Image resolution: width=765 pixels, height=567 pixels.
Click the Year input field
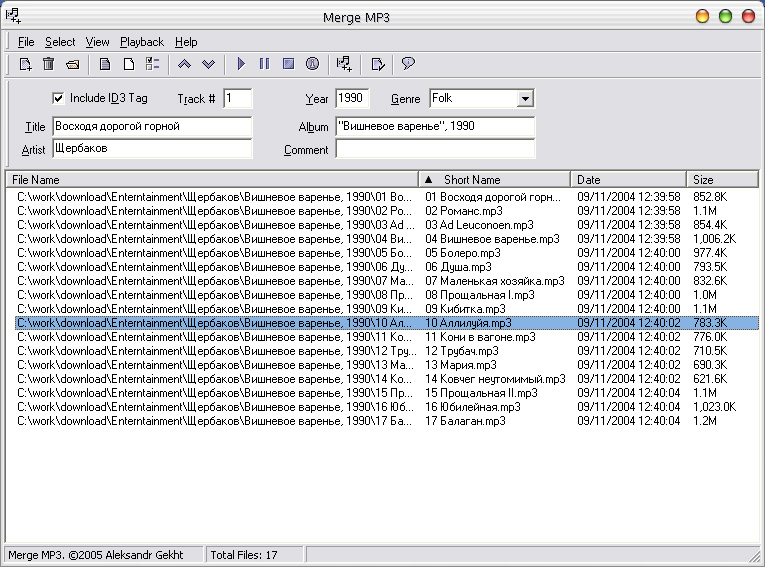pyautogui.click(x=352, y=98)
